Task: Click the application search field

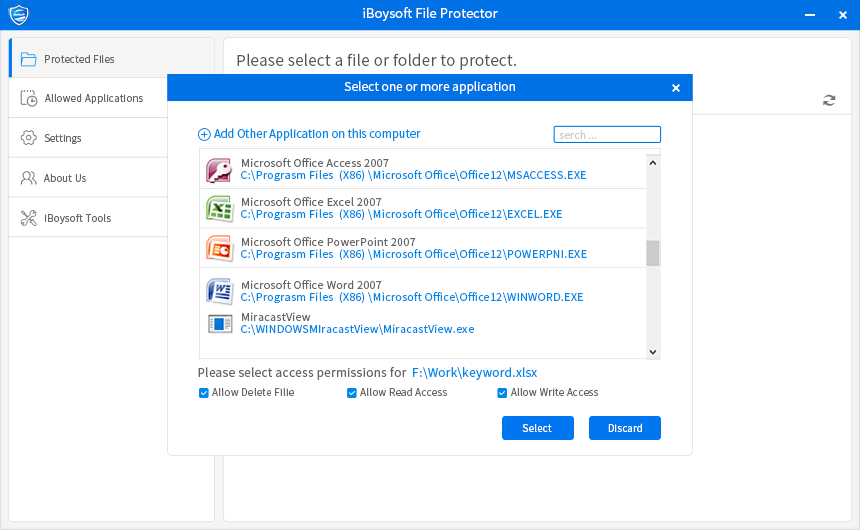Action: click(607, 134)
